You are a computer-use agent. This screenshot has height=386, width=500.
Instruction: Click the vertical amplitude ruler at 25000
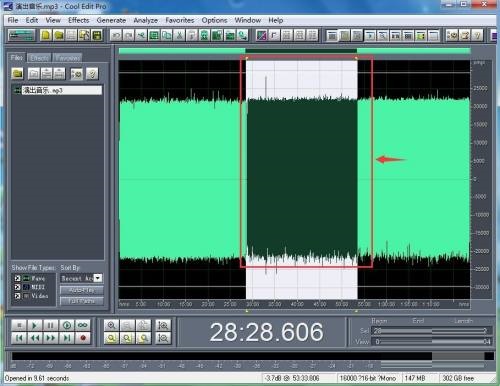click(480, 88)
